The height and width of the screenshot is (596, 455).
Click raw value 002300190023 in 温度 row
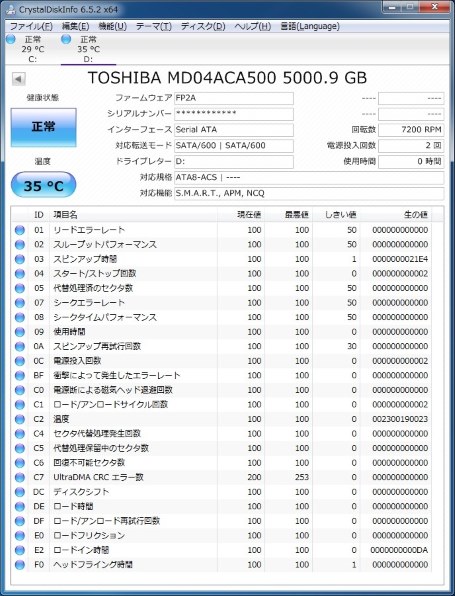click(400, 419)
